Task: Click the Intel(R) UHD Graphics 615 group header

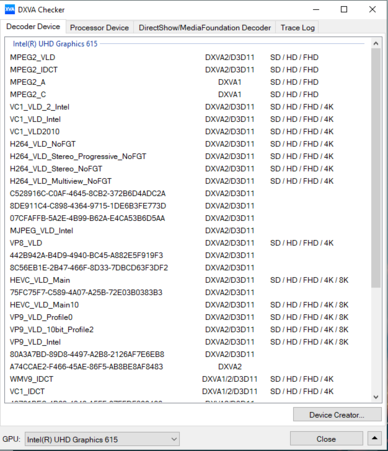Action: point(55,44)
